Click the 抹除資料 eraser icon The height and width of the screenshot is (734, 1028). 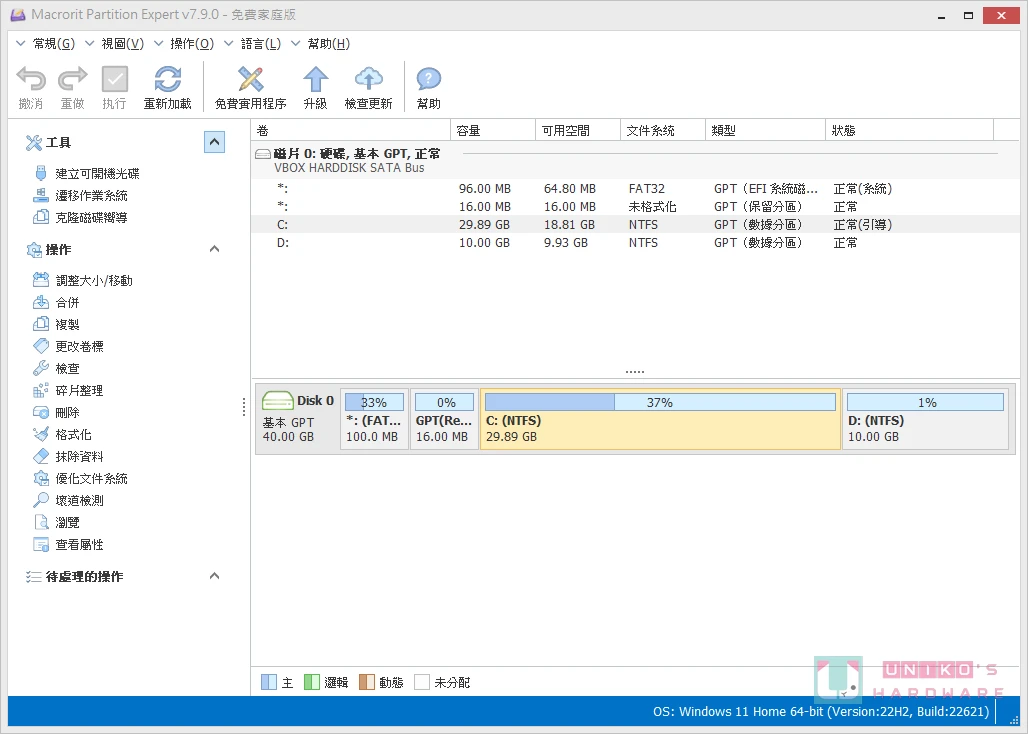point(41,456)
